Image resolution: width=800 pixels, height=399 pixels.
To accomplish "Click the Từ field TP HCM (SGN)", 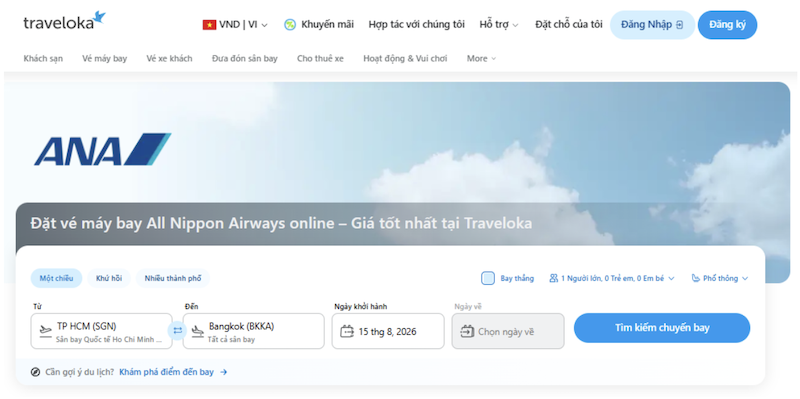I will [102, 331].
